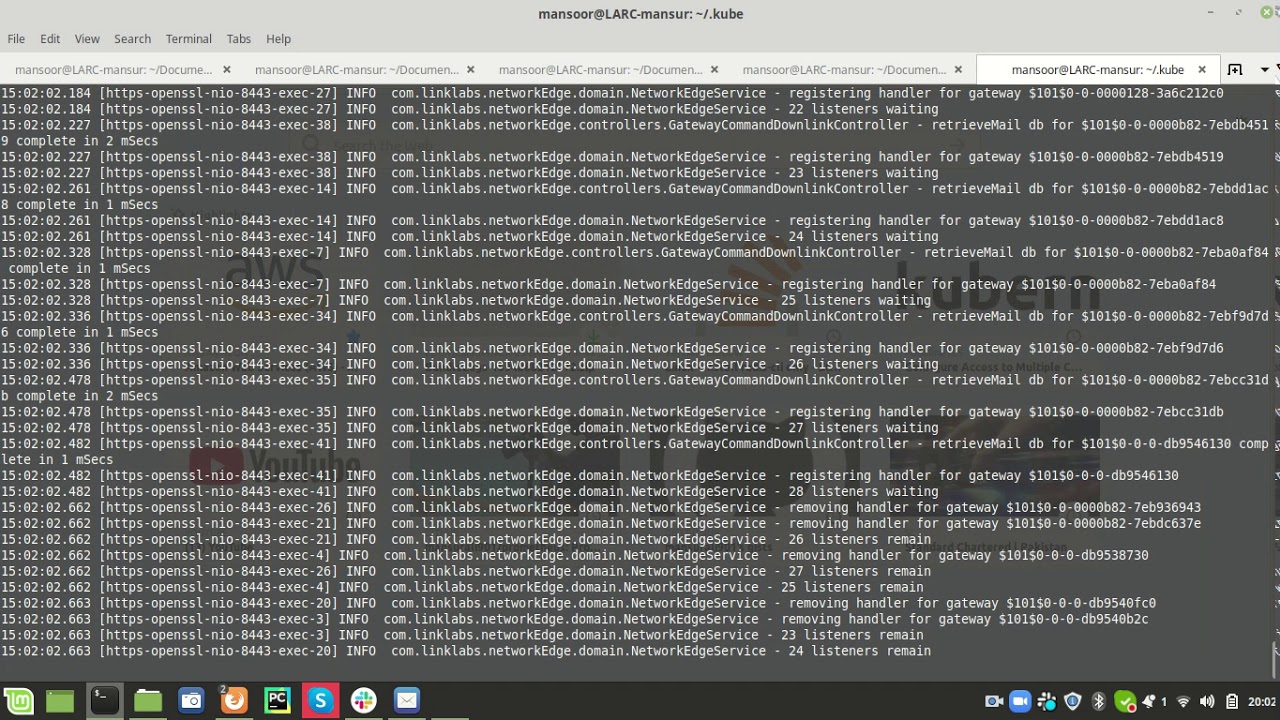The width and height of the screenshot is (1280, 720).
Task: Close the third terminal tab
Action: [714, 70]
